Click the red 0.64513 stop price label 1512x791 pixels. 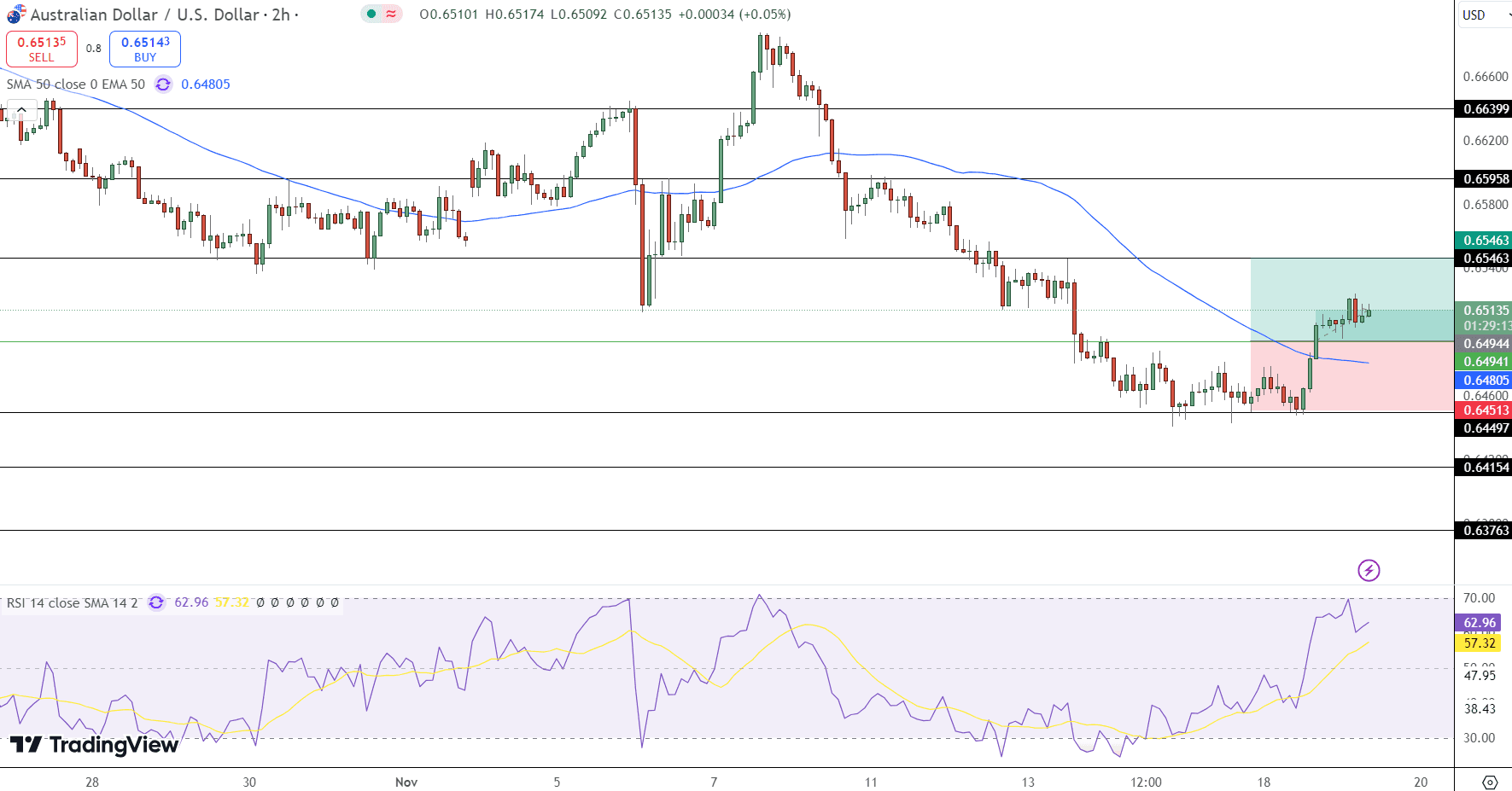click(1484, 410)
